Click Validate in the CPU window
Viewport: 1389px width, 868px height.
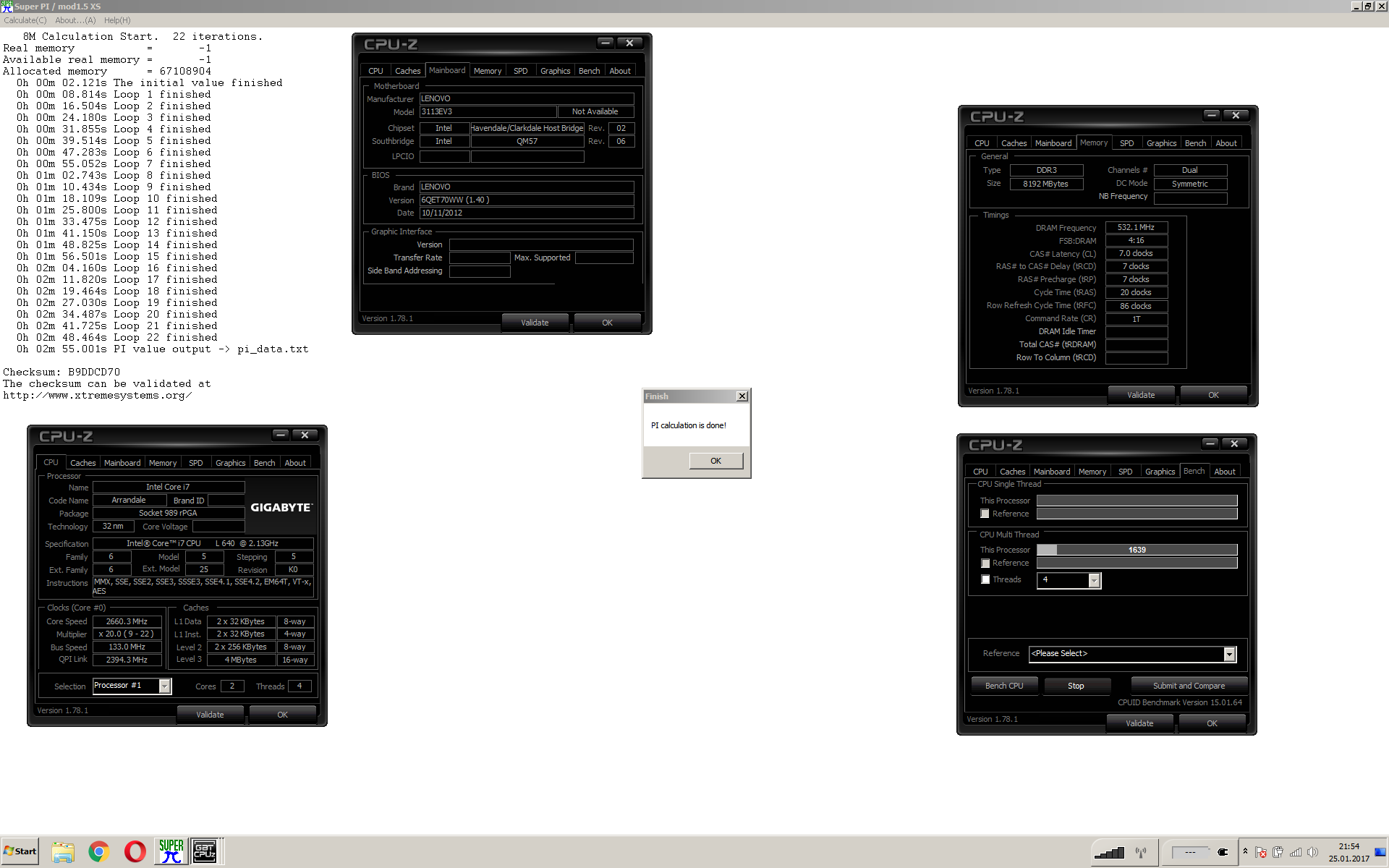click(x=210, y=715)
